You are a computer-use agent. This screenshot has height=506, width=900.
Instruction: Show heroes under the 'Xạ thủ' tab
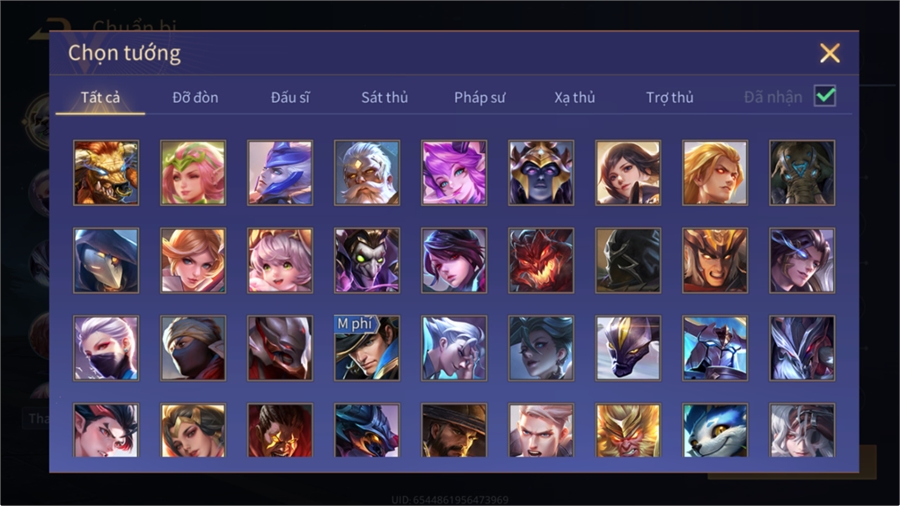click(x=575, y=98)
